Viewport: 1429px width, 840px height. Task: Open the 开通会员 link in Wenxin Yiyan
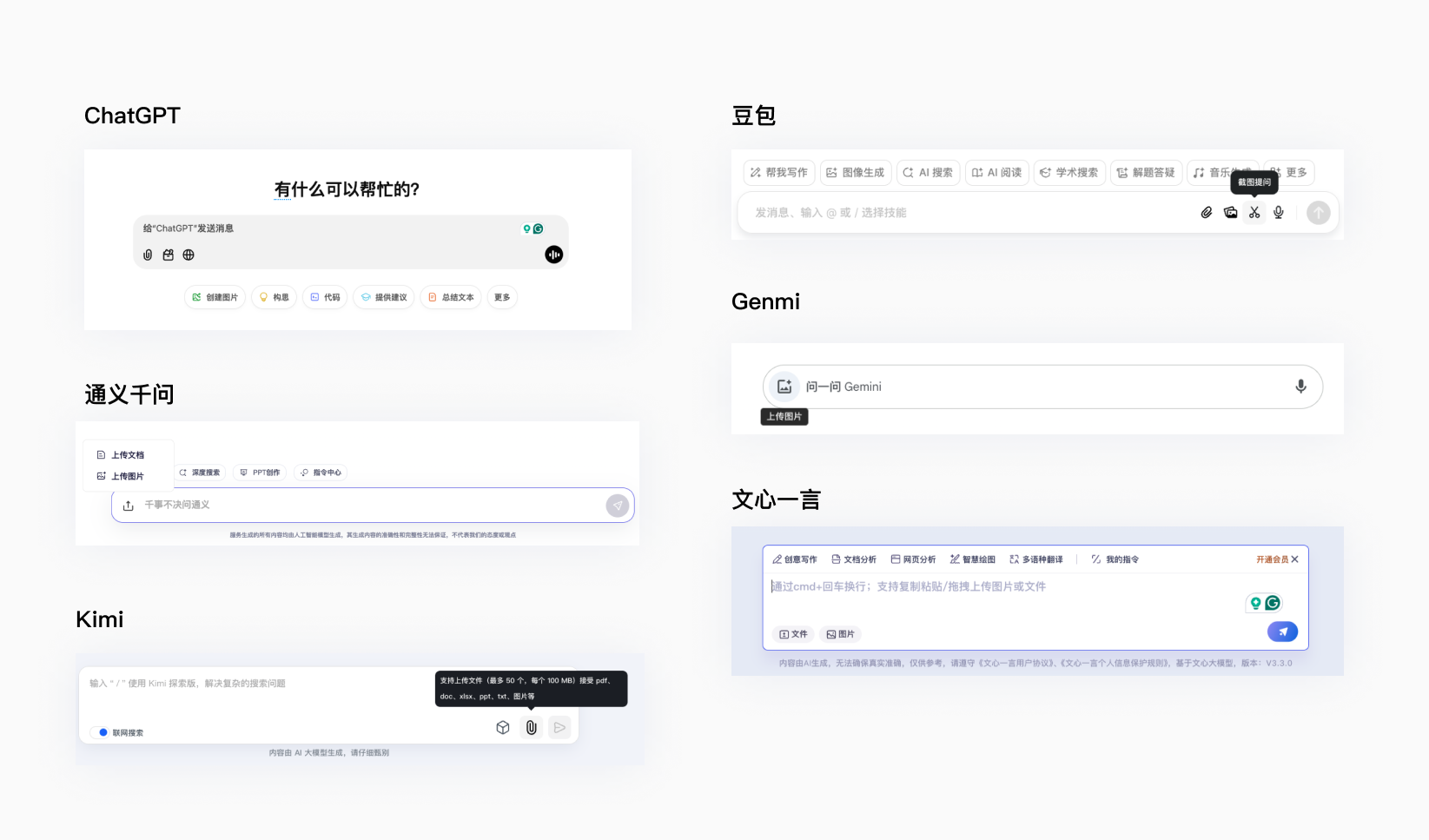click(x=1272, y=559)
